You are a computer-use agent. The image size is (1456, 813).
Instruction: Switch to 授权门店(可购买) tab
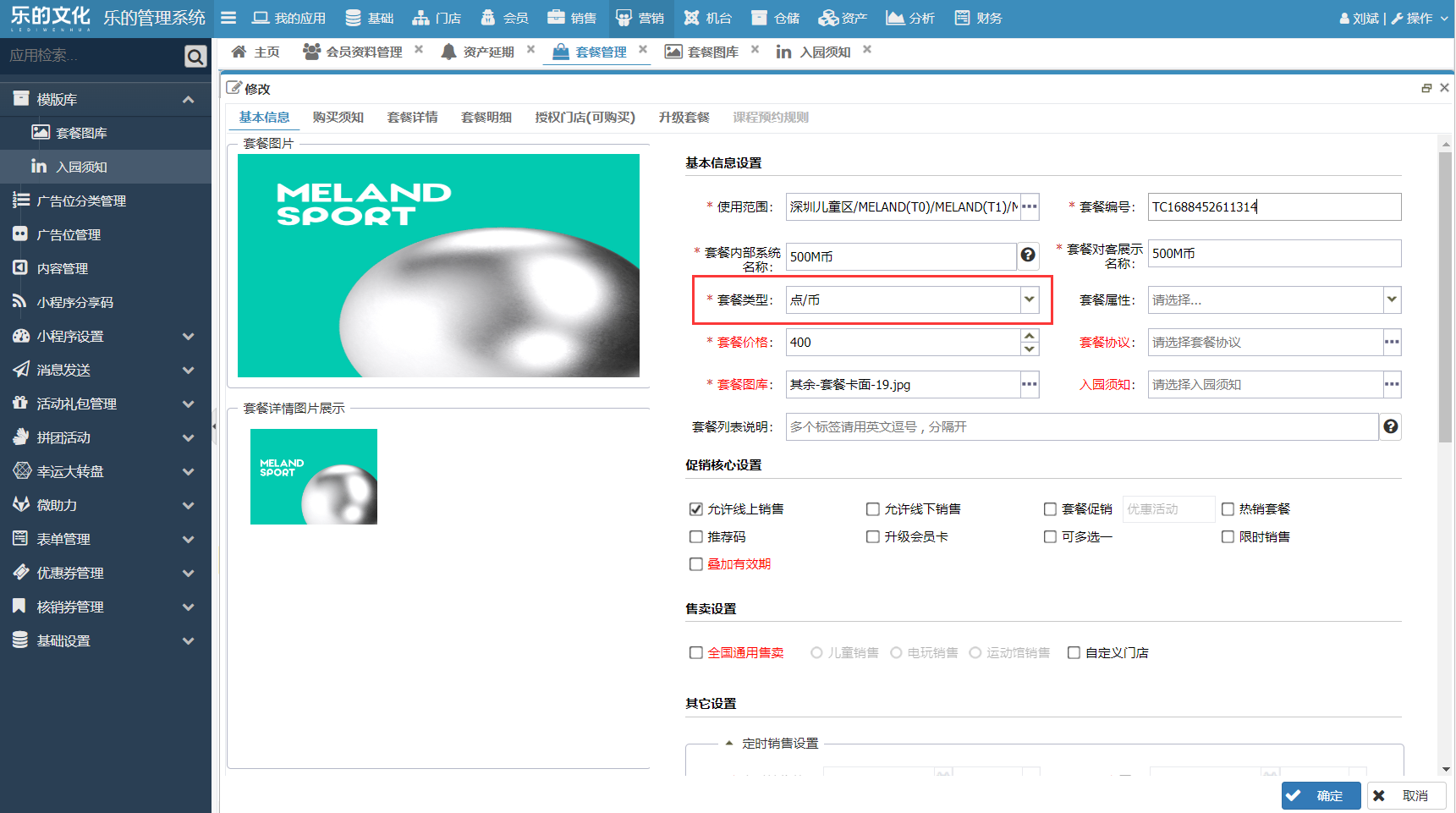pos(585,117)
